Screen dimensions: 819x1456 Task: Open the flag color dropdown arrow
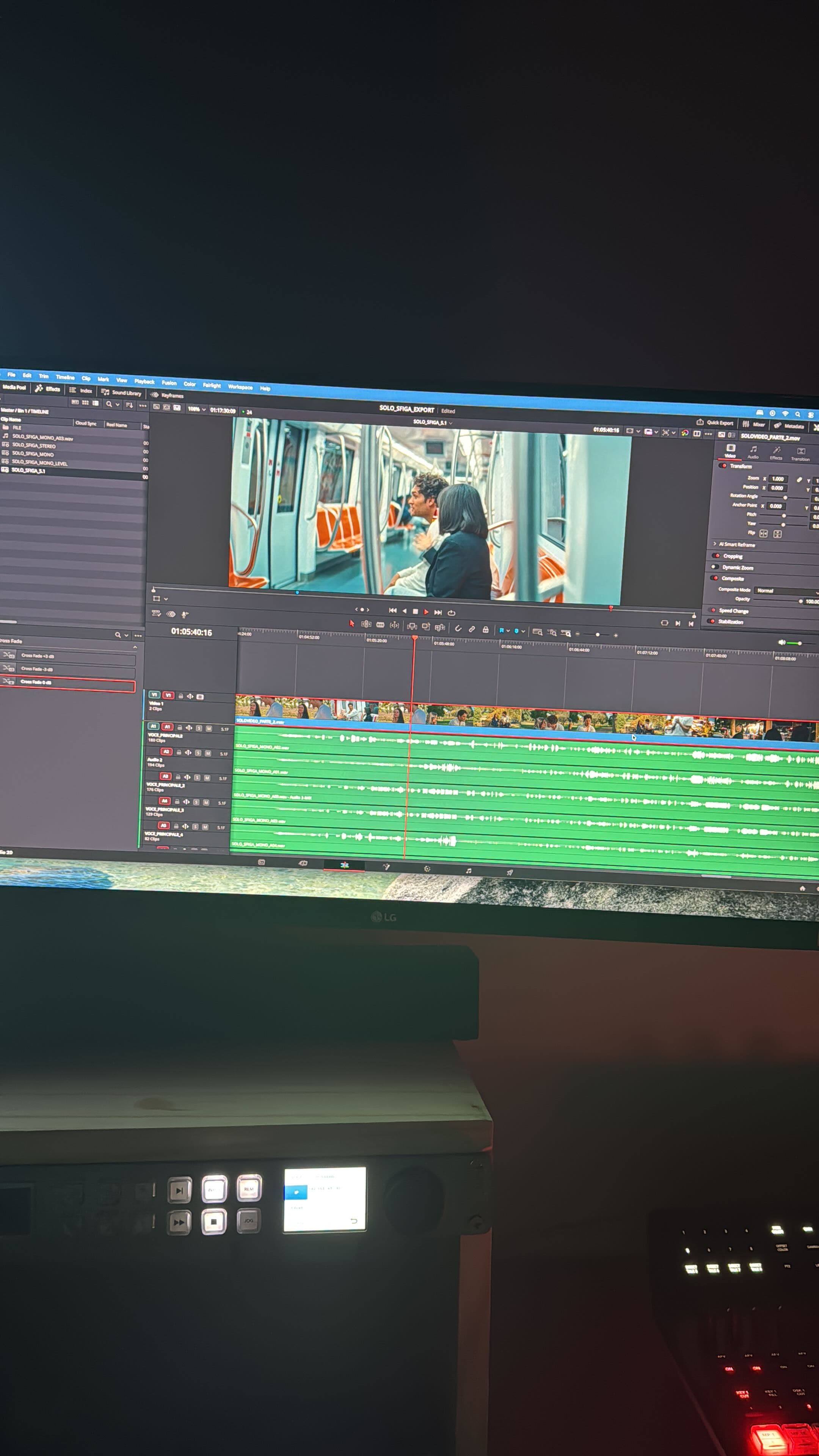508,631
